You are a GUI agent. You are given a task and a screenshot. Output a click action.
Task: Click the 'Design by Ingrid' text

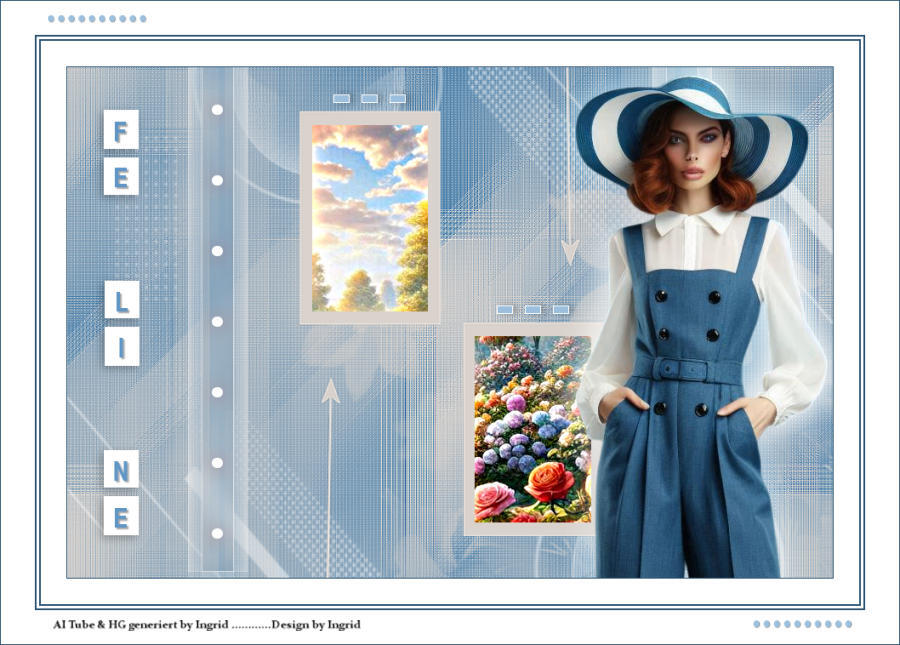coord(316,624)
